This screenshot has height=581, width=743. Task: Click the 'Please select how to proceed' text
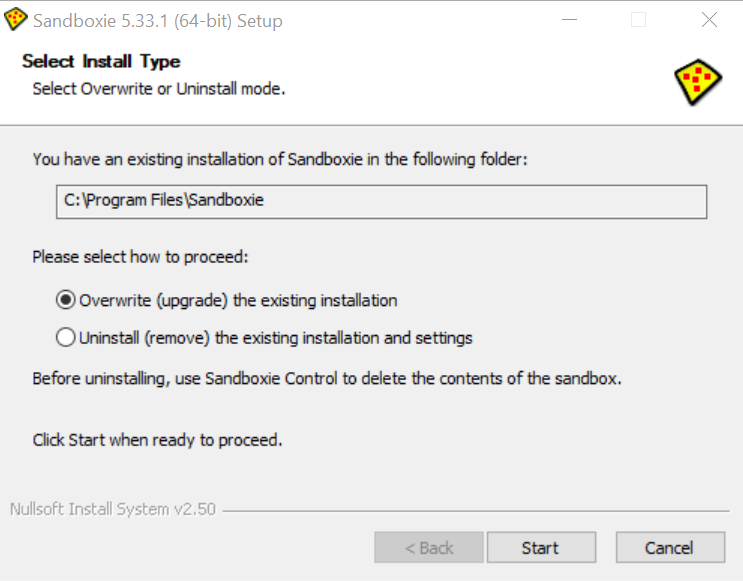point(140,257)
